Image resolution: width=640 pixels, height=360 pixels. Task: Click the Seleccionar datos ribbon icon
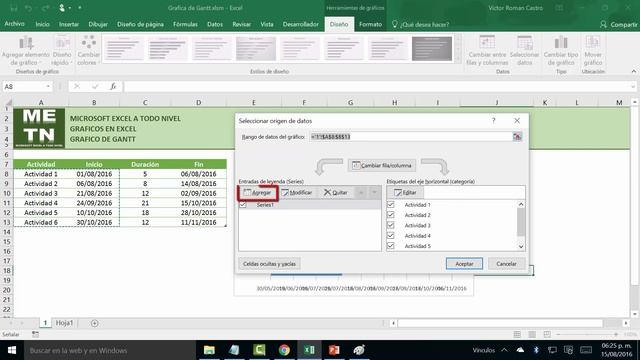[x=524, y=51]
